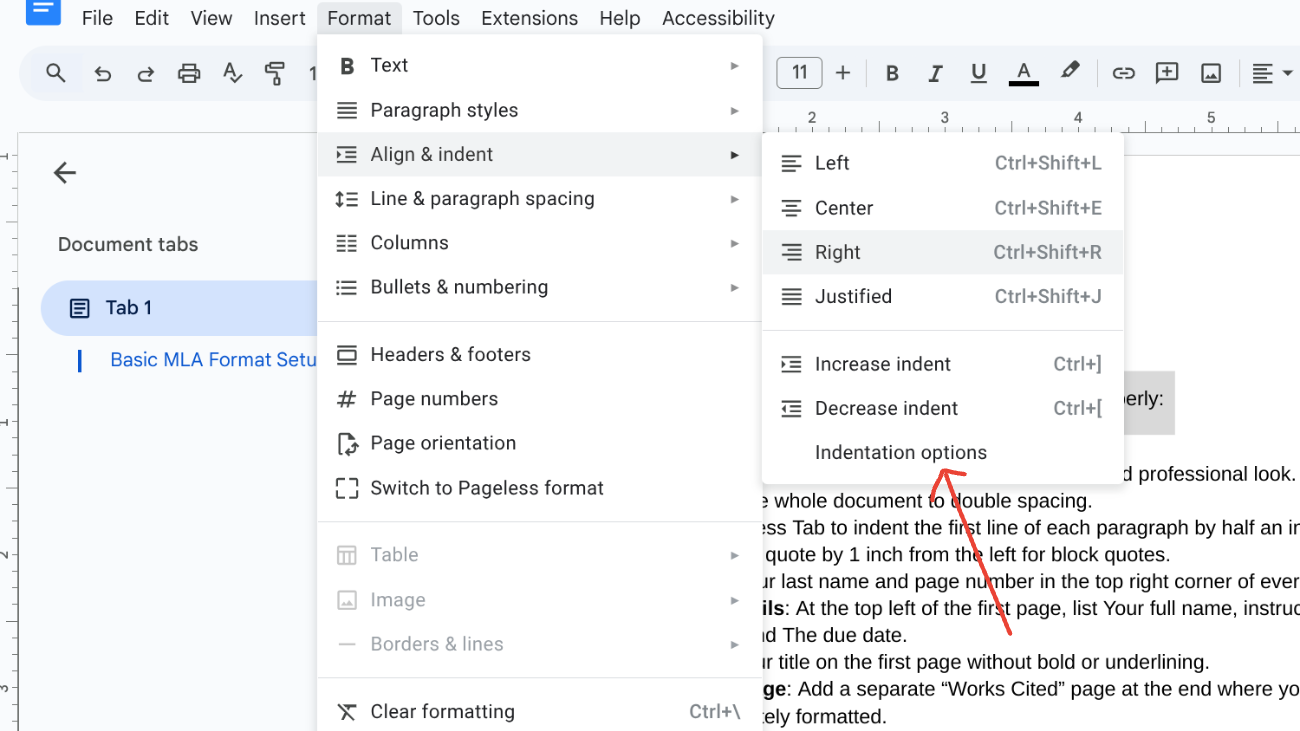Image resolution: width=1300 pixels, height=731 pixels.
Task: Click Switch to Pageless format
Action: tap(487, 487)
